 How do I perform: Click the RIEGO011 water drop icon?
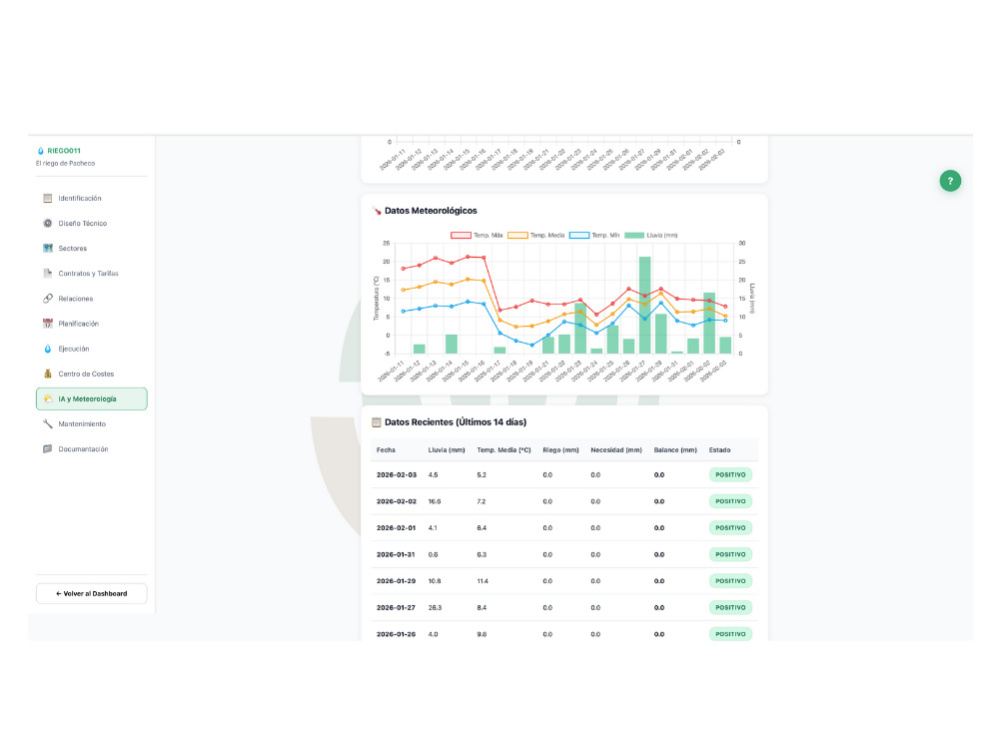coord(41,151)
